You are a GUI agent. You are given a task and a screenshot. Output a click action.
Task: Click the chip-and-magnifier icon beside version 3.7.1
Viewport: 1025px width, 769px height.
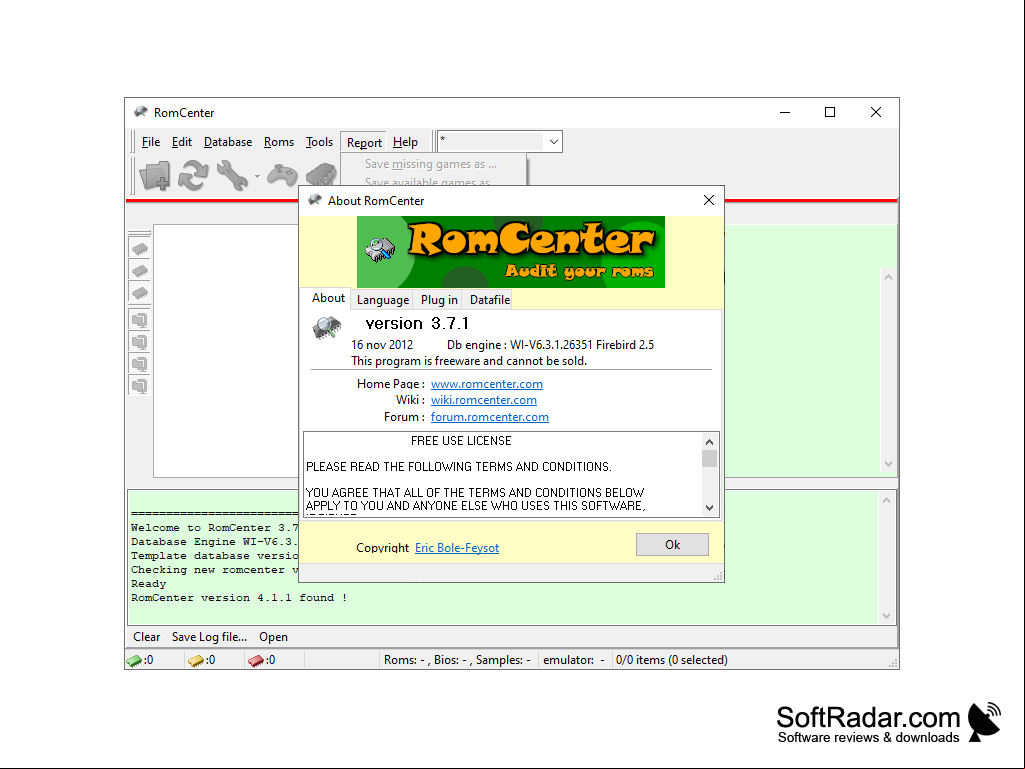[x=327, y=327]
